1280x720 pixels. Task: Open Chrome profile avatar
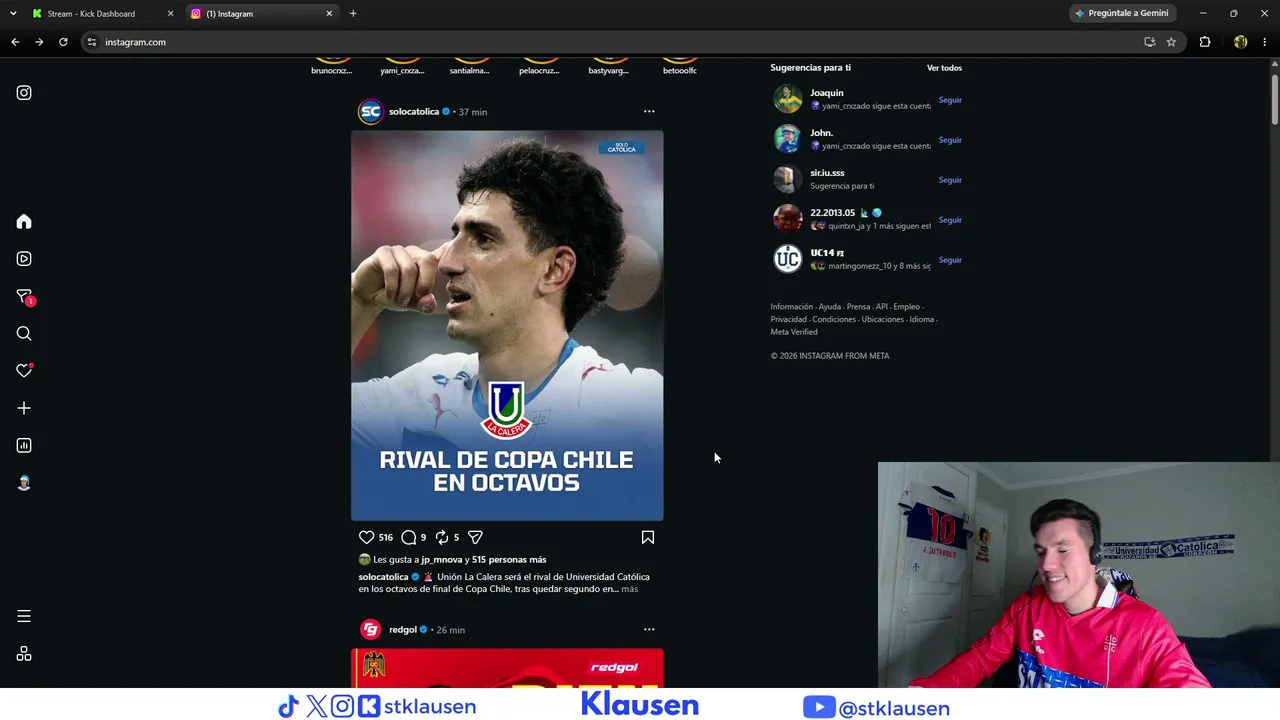point(1240,42)
